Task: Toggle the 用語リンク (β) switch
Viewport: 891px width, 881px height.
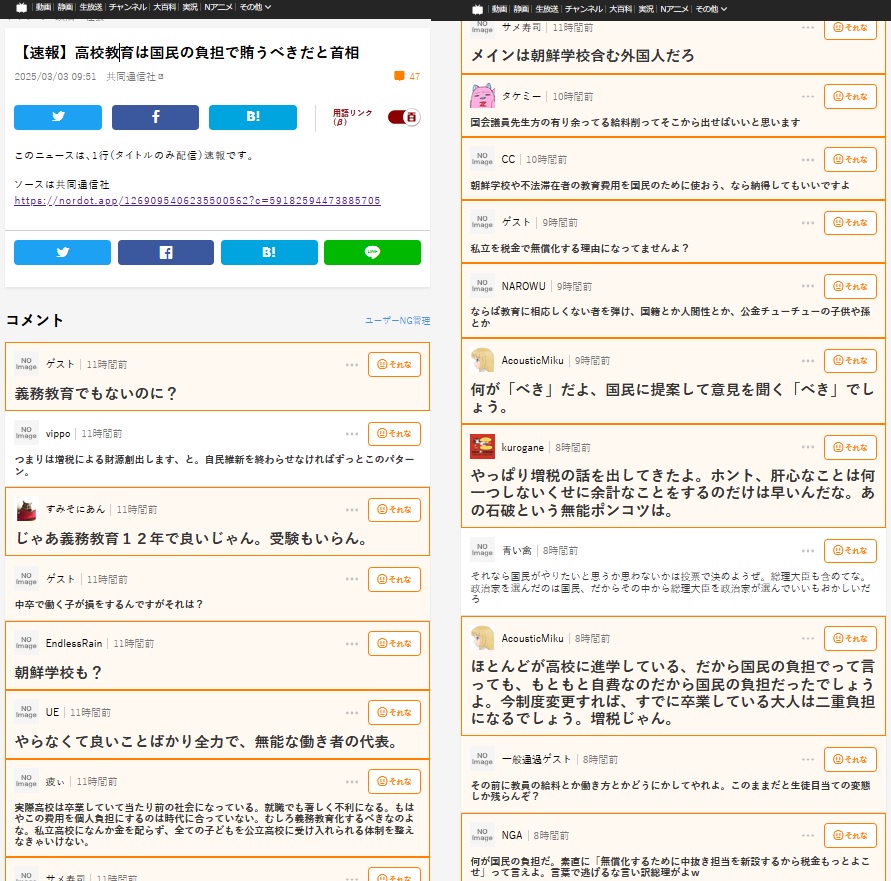Action: (403, 117)
